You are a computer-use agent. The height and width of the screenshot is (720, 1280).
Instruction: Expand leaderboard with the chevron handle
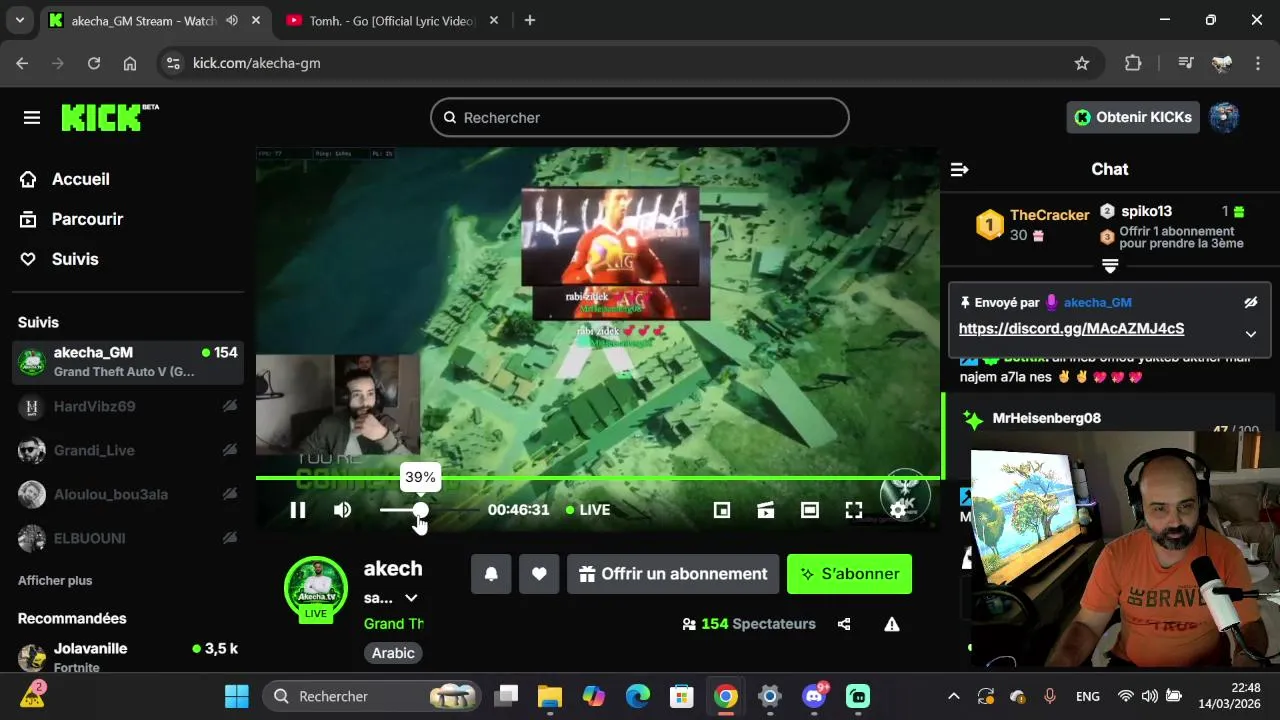pos(1110,266)
